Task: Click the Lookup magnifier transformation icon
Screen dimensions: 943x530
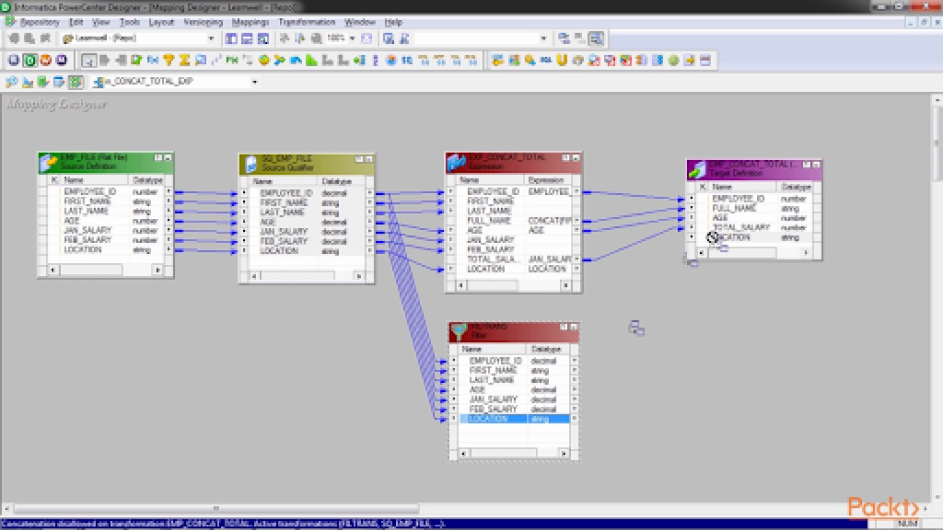Action: pos(200,60)
